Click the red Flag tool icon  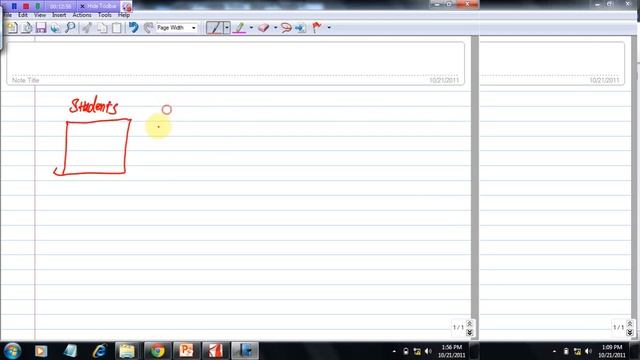pyautogui.click(x=317, y=28)
